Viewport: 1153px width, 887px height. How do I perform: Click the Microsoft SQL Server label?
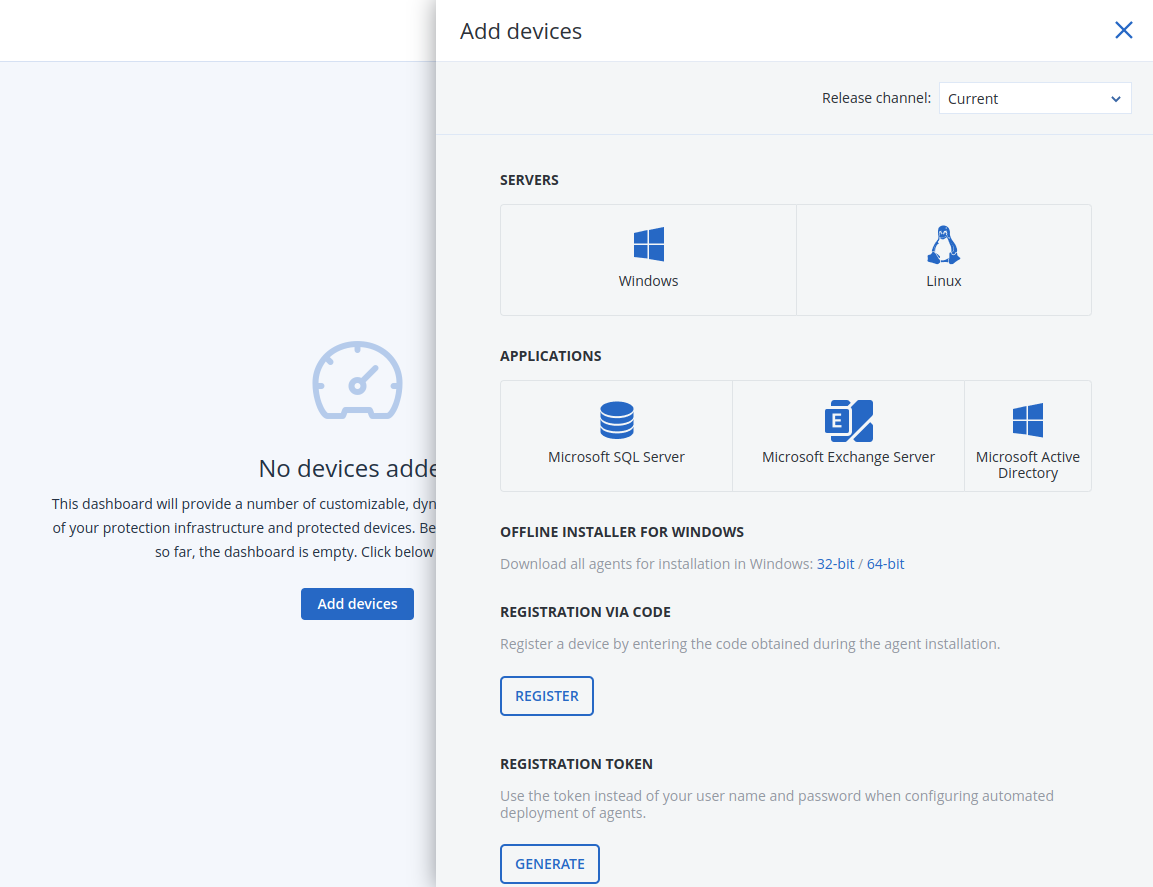(x=616, y=457)
